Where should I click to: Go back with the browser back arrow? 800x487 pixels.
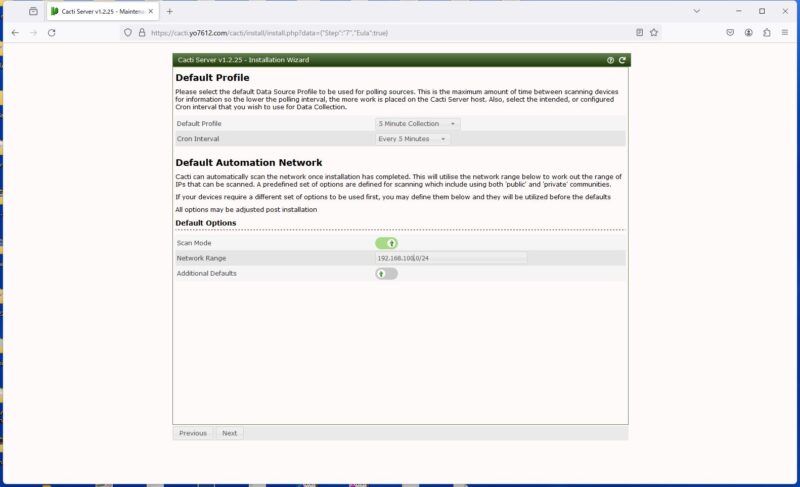click(x=15, y=33)
